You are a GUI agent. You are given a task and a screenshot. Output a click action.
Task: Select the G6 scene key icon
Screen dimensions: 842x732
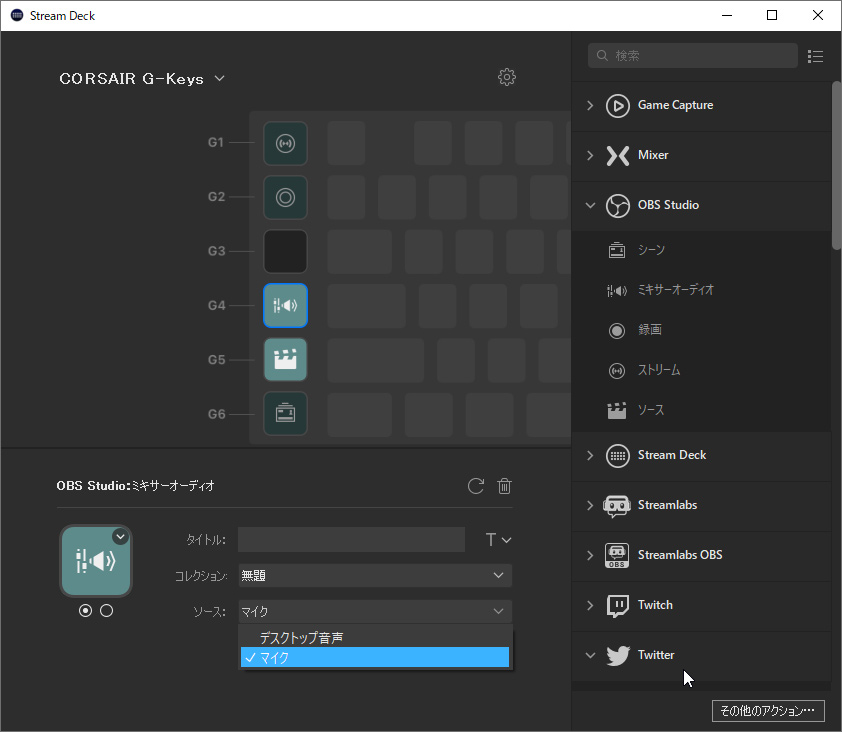click(x=285, y=414)
